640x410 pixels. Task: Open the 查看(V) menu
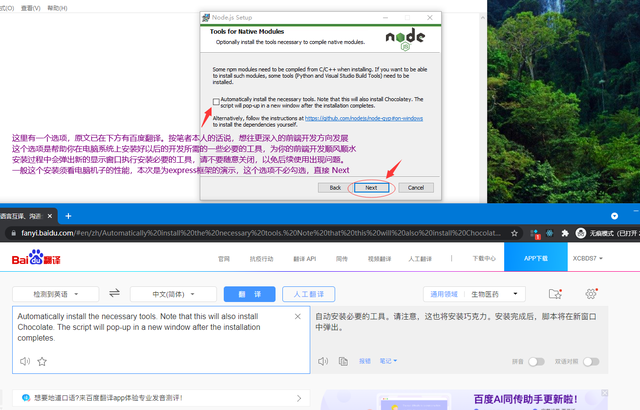tap(31, 8)
